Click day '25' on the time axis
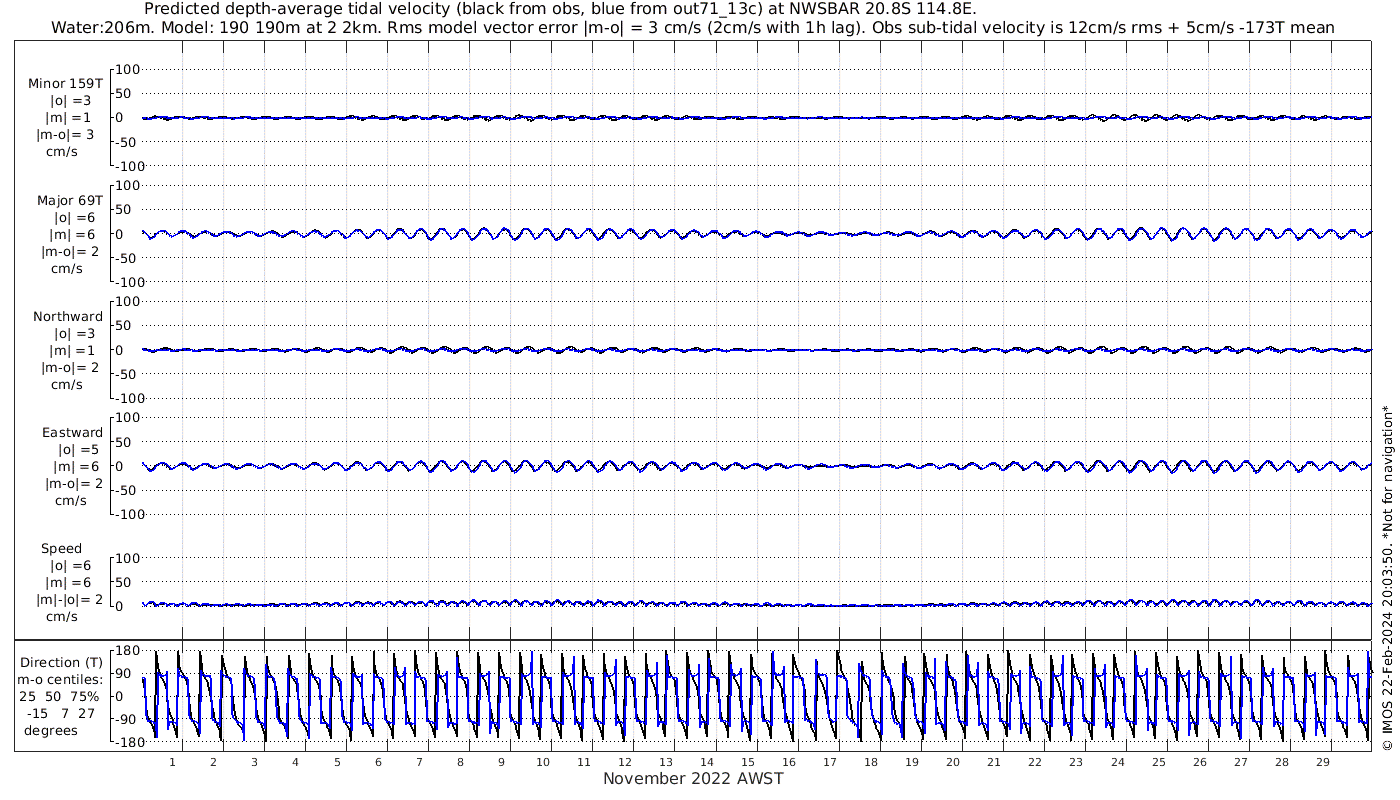Viewport: 1400px width, 800px height. point(1158,762)
